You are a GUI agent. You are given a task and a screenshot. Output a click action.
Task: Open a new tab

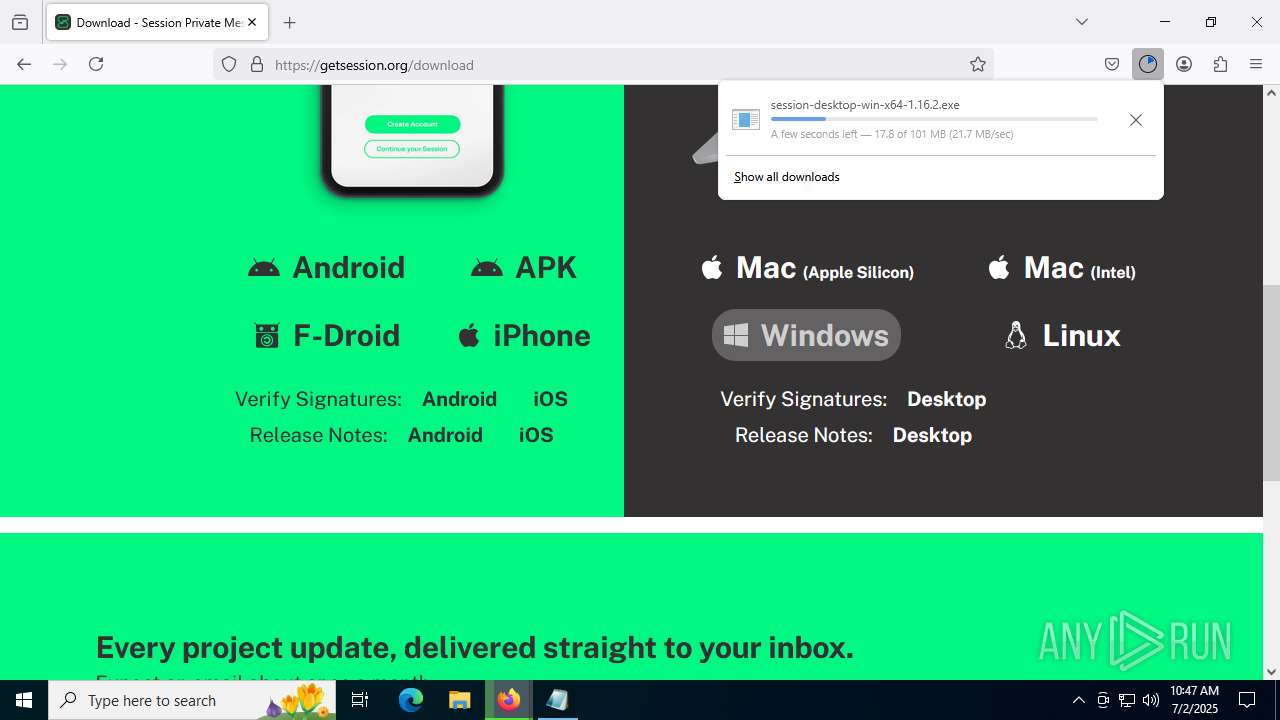[290, 22]
